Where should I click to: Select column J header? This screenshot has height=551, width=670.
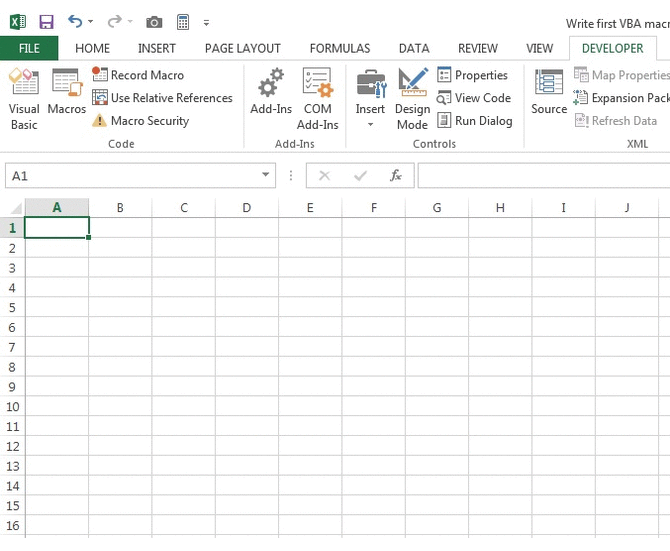pos(627,208)
